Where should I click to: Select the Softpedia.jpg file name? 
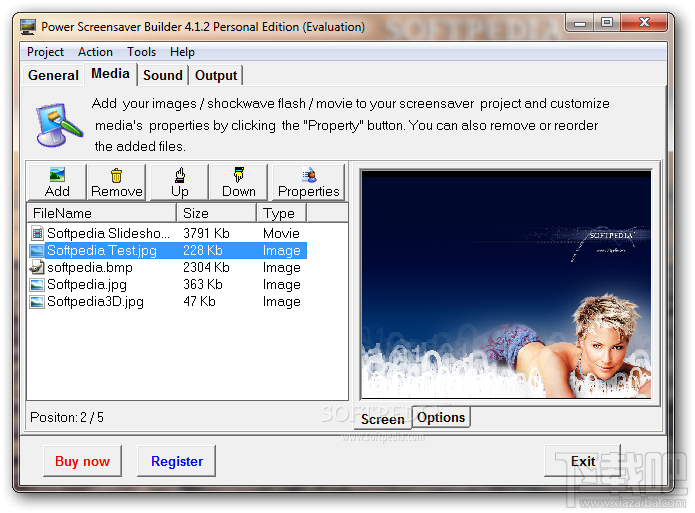pyautogui.click(x=87, y=285)
